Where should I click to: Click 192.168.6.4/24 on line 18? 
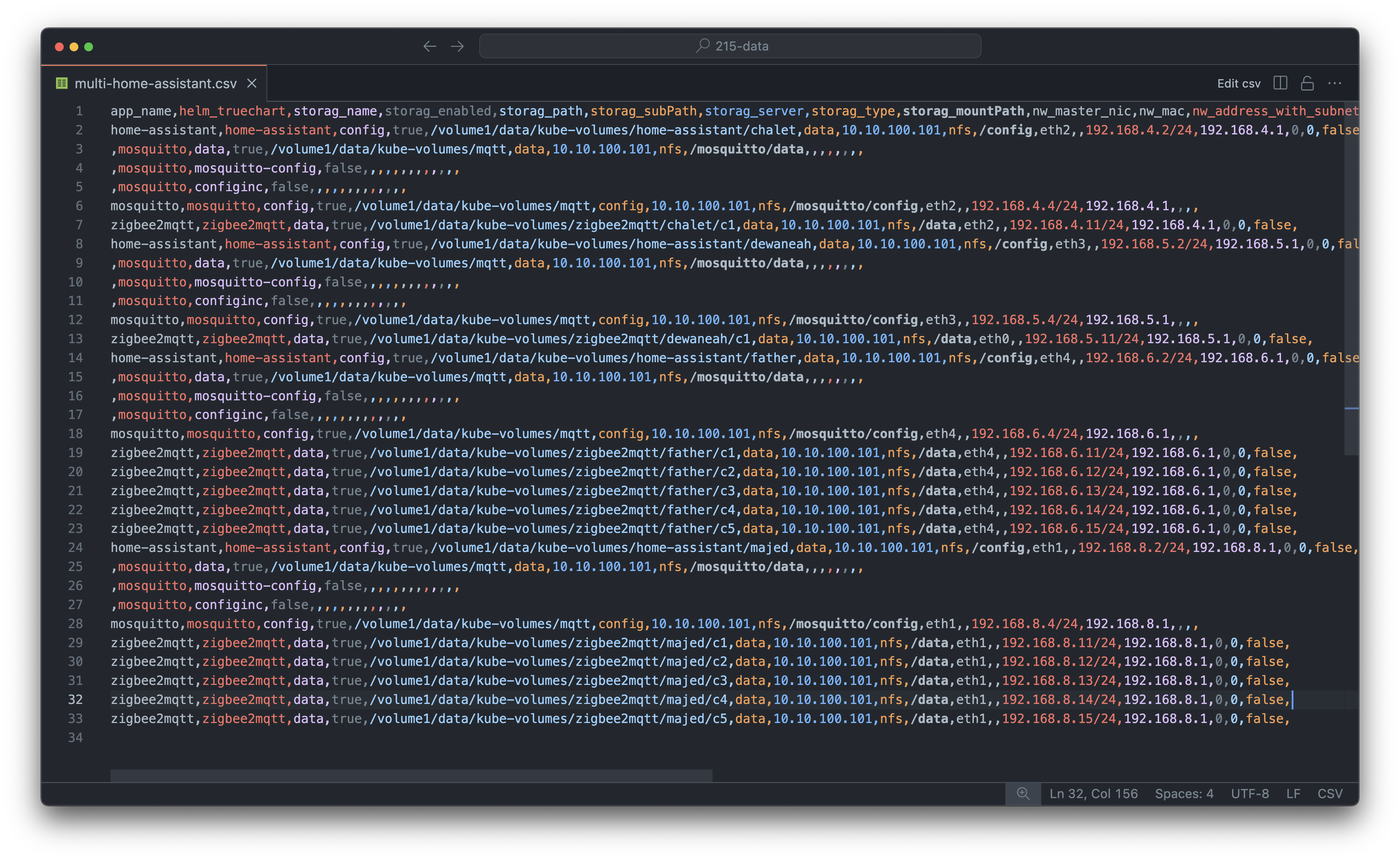(1024, 434)
